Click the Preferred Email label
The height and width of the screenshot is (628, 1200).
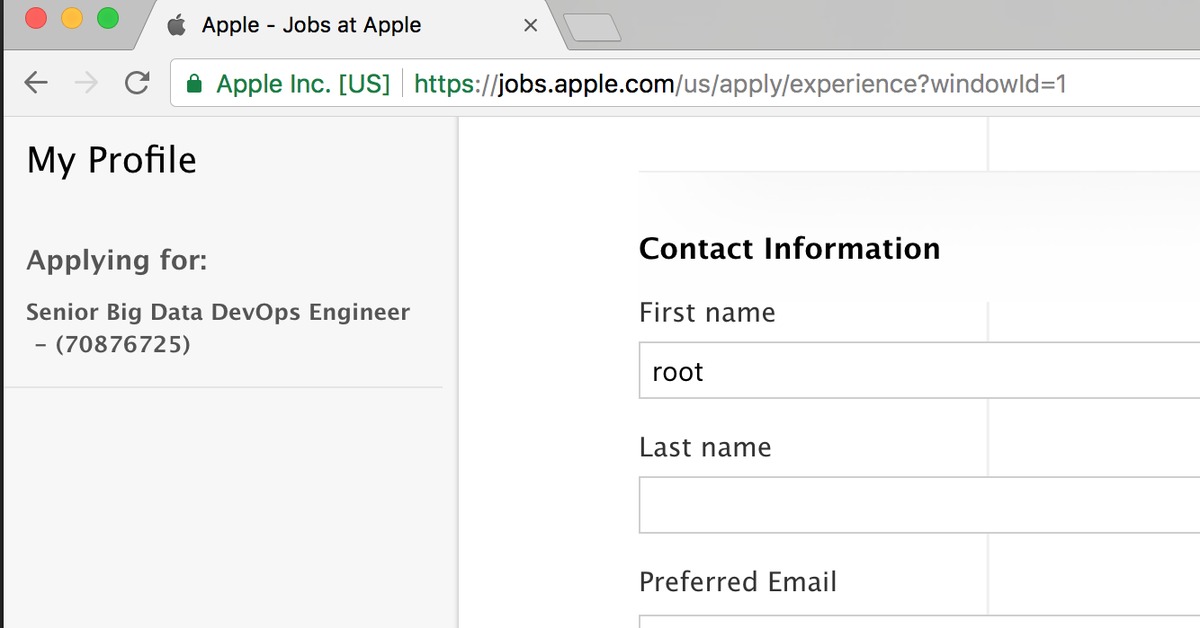point(737,582)
